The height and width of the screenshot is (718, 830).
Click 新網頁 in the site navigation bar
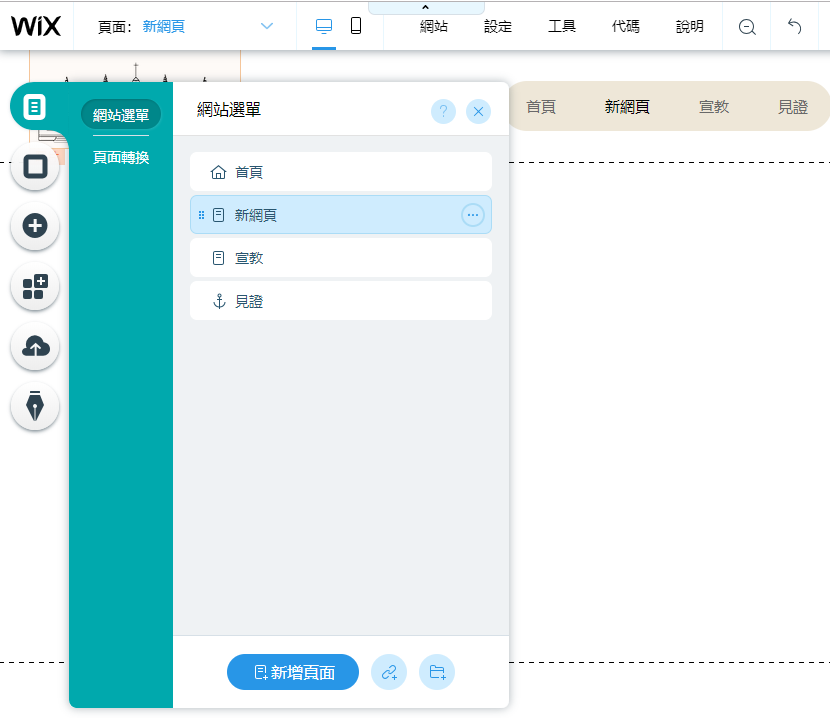tap(627, 107)
